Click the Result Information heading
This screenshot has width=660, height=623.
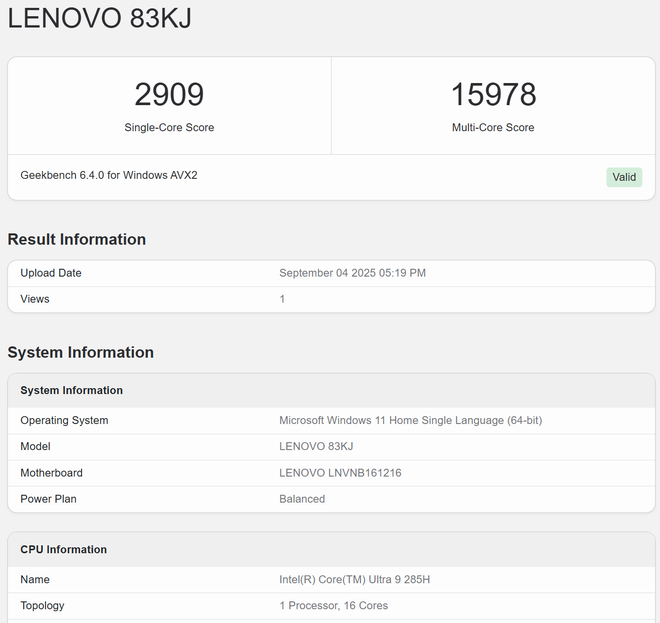coord(77,239)
